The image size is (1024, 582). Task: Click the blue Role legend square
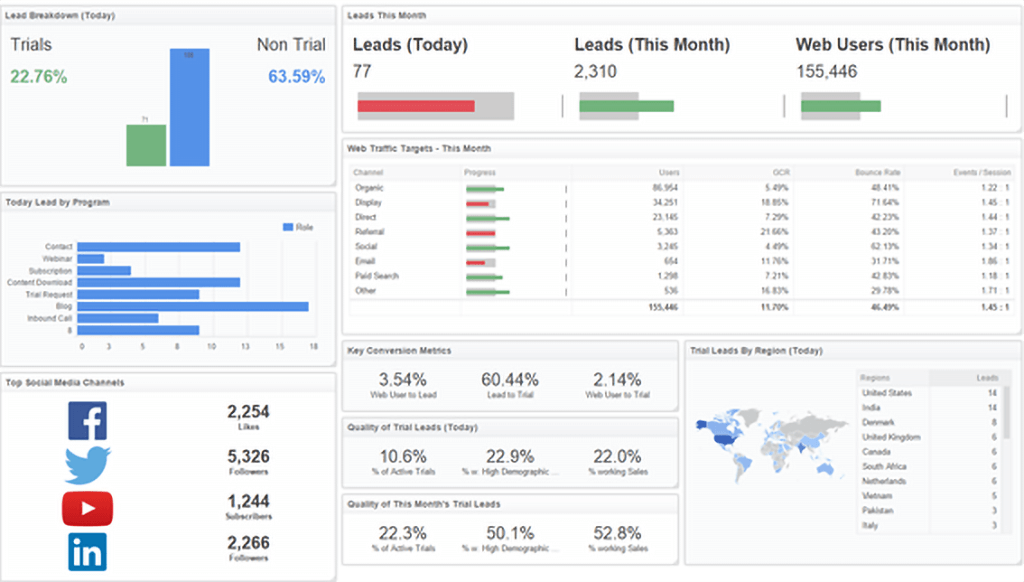pos(287,227)
